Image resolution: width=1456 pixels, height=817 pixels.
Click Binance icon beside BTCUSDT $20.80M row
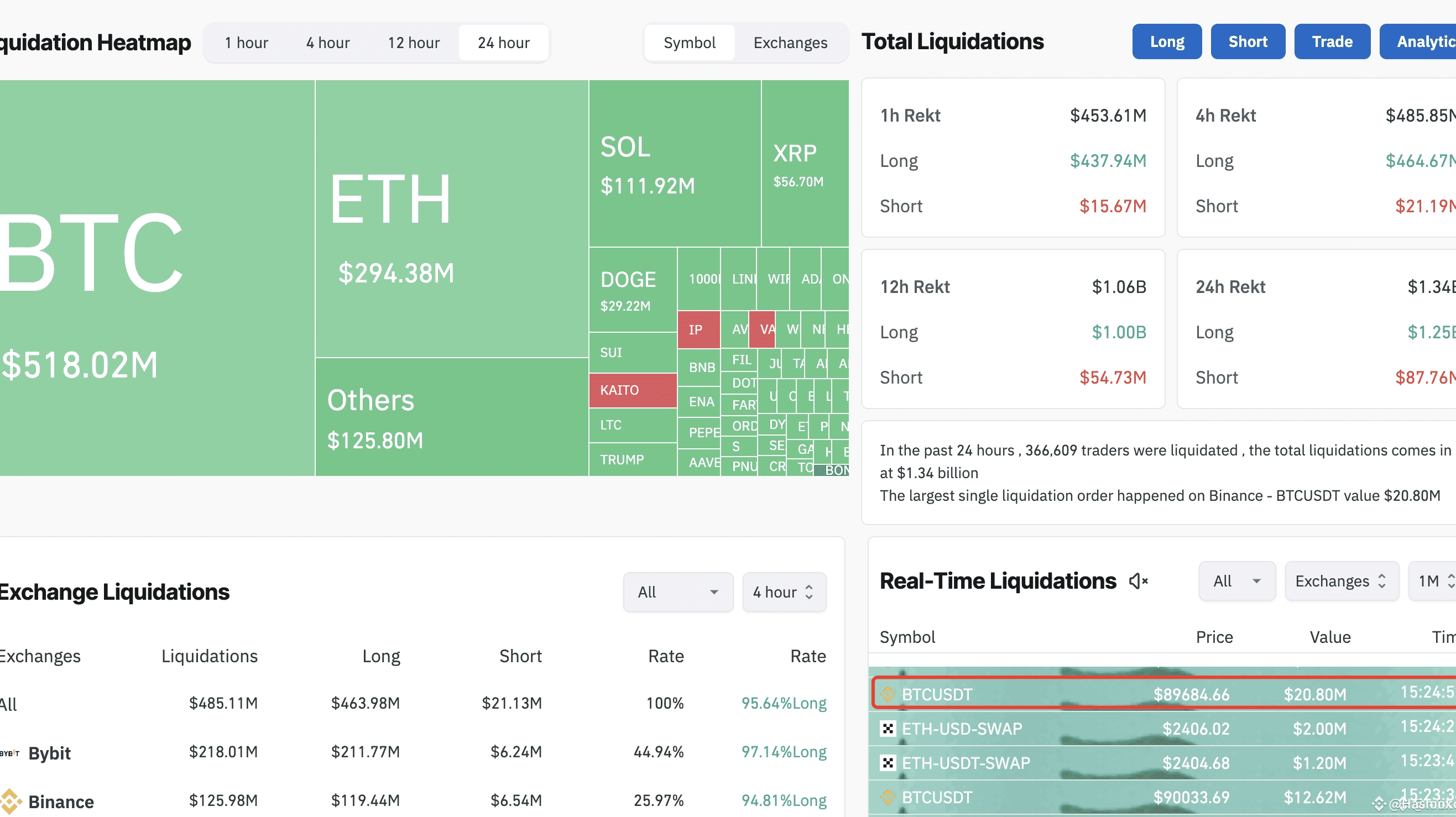click(x=888, y=694)
